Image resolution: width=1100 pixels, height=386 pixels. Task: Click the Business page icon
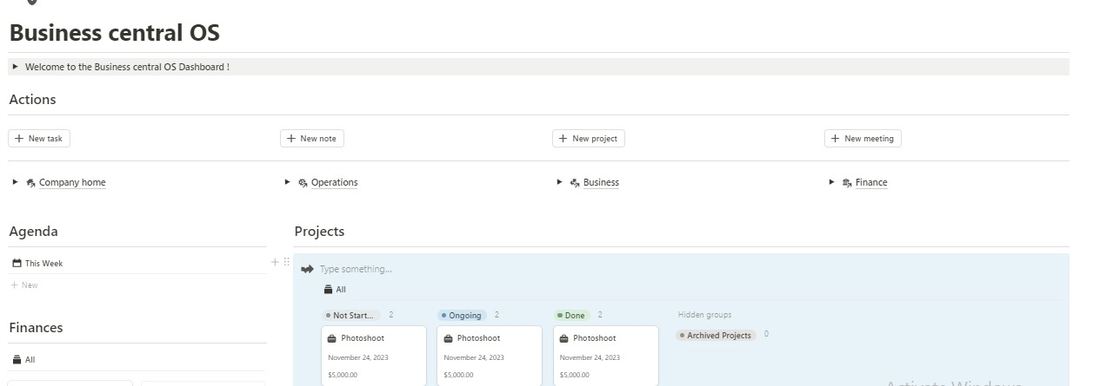click(x=575, y=182)
